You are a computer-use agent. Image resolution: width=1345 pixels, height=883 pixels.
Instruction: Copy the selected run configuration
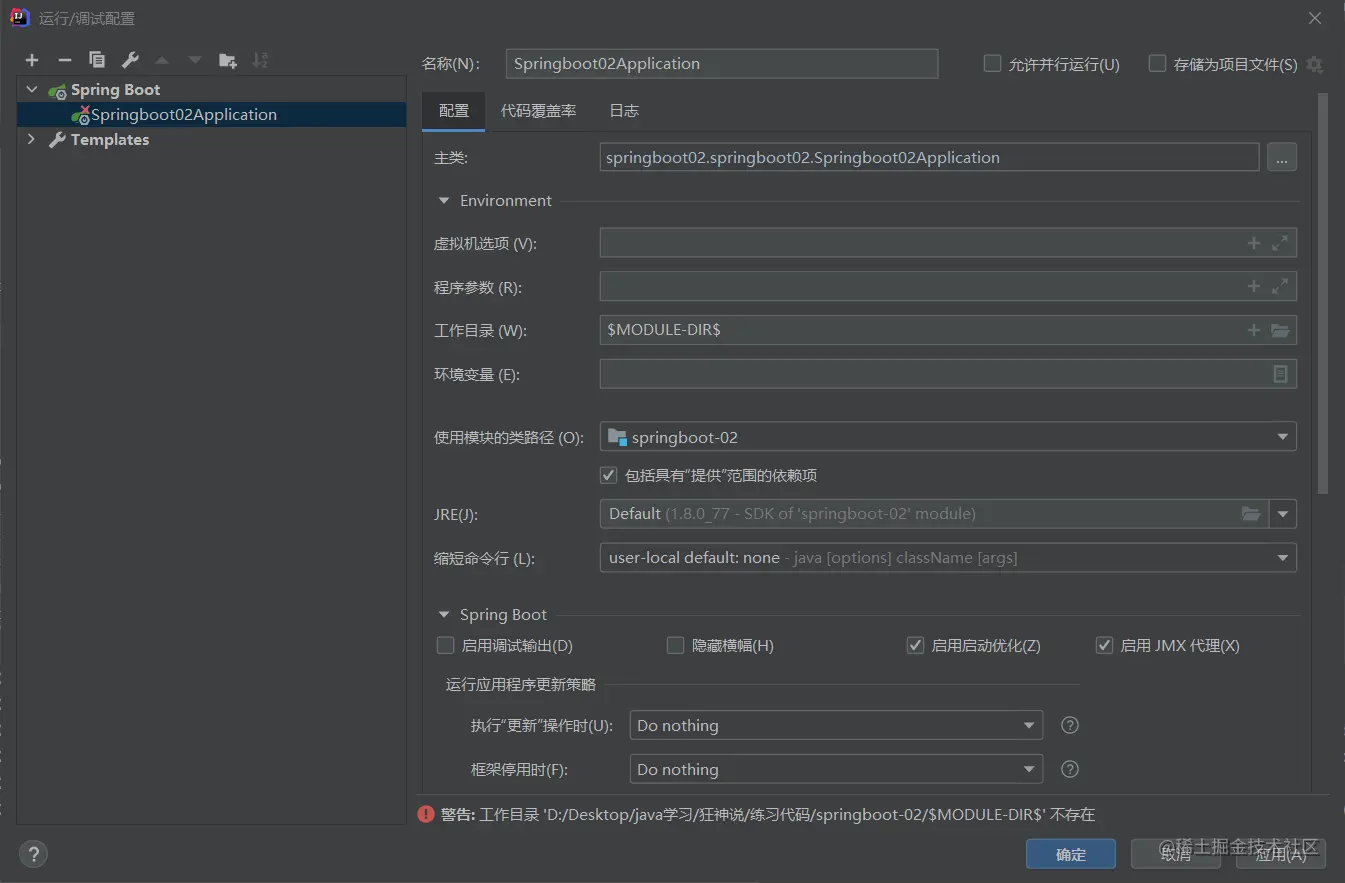pyautogui.click(x=97, y=61)
